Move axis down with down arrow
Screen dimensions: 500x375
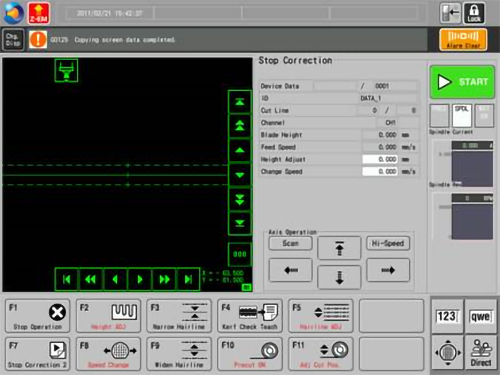pos(339,277)
